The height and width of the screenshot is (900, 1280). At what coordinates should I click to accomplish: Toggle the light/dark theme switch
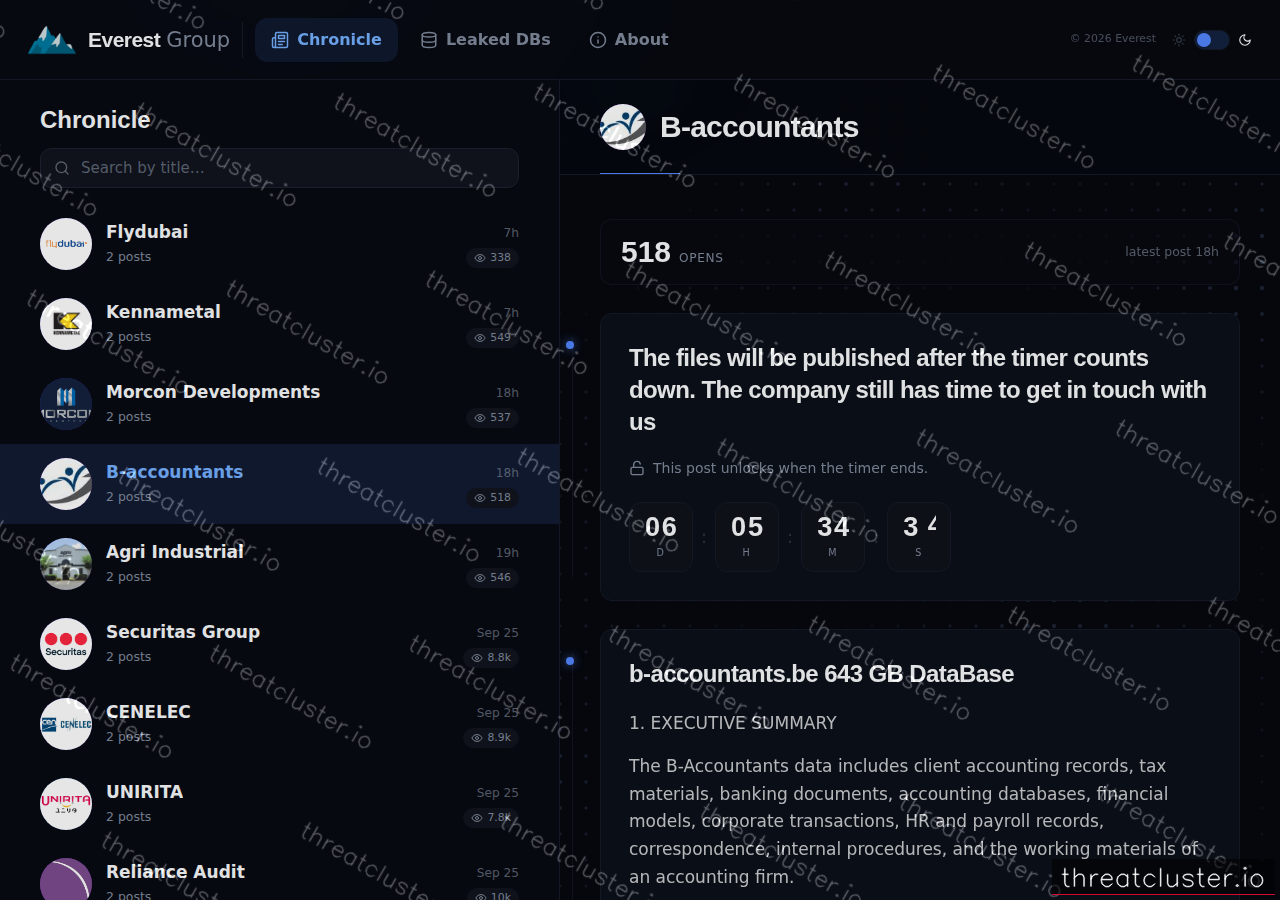pyautogui.click(x=1211, y=40)
